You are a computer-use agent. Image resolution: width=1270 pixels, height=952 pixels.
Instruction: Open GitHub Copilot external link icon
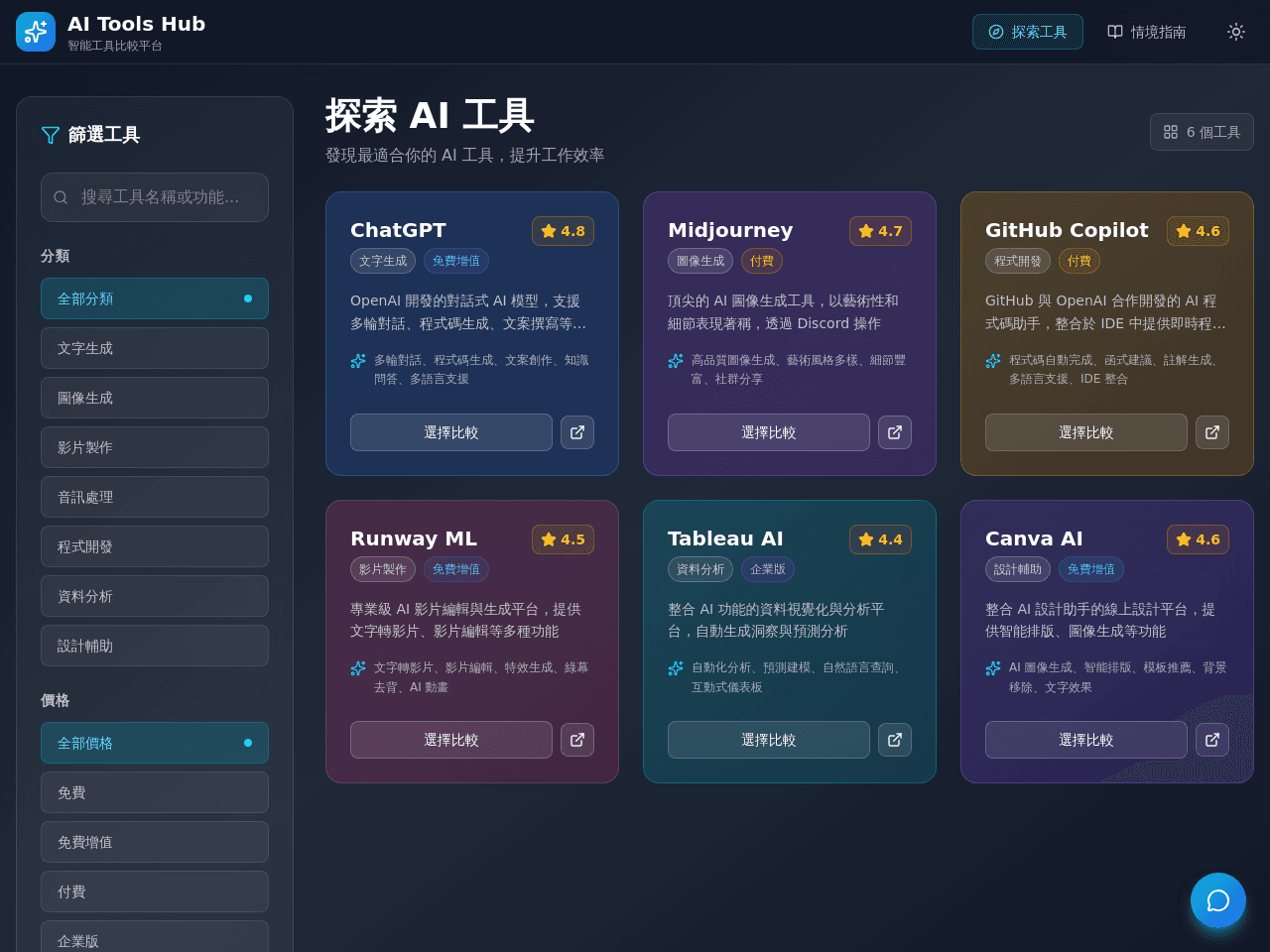tap(1212, 432)
